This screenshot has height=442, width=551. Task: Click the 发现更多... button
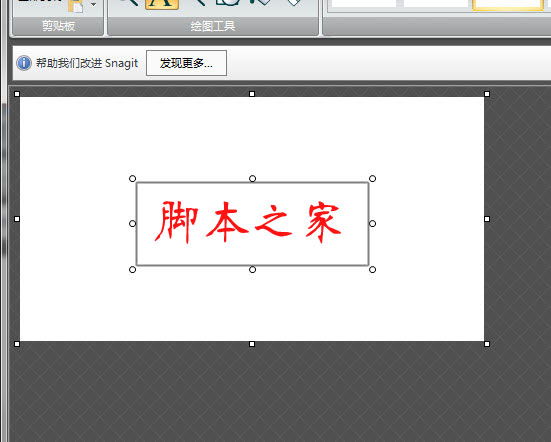click(186, 63)
